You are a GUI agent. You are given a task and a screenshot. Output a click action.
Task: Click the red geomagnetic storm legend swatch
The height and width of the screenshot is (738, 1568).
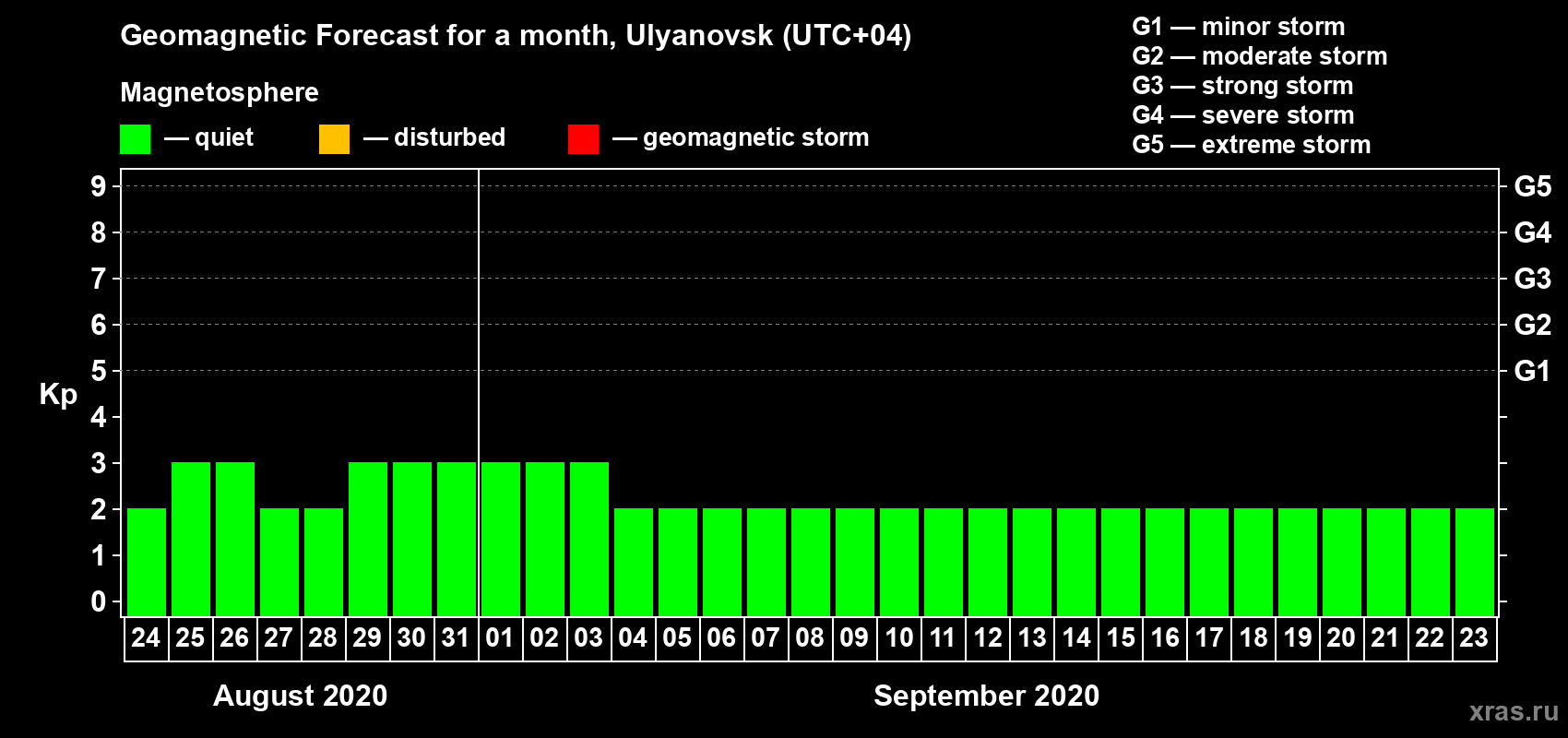pyautogui.click(x=583, y=139)
